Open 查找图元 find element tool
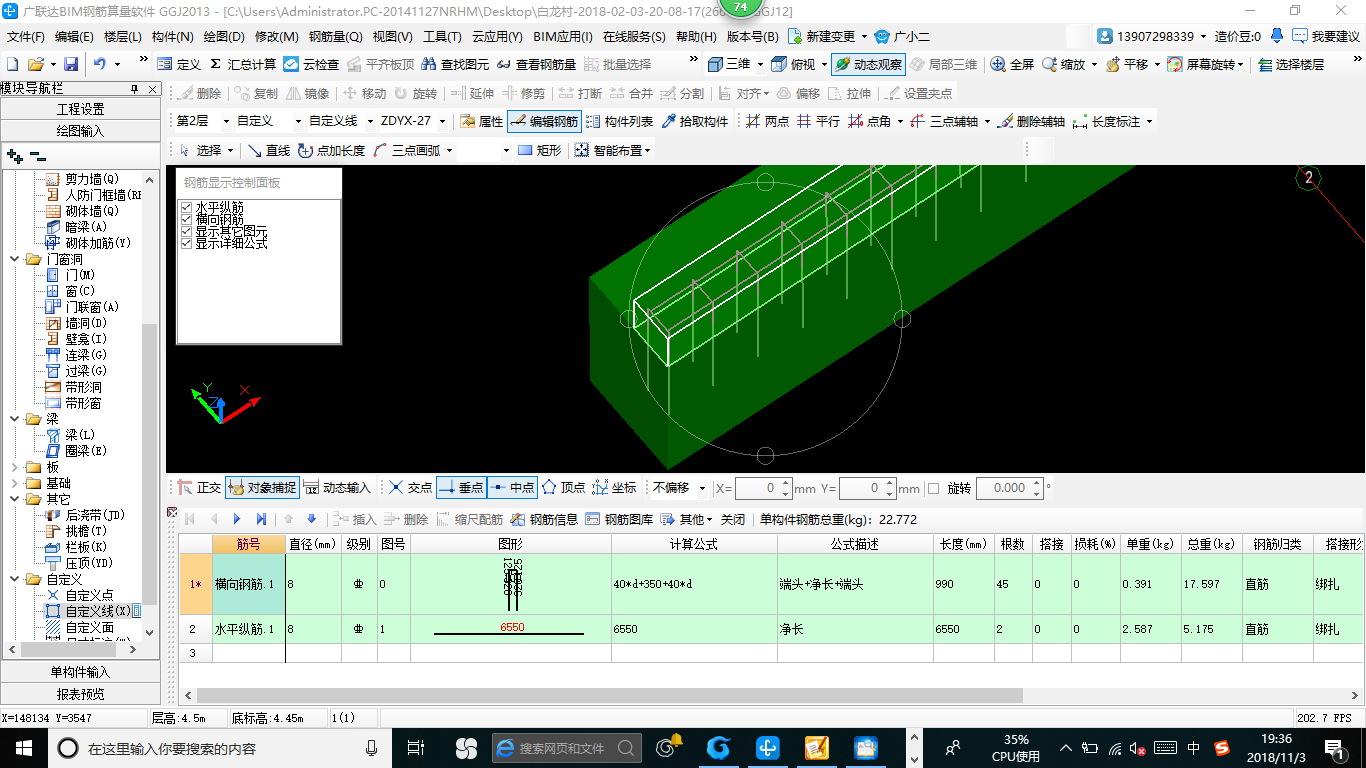1366x768 pixels. click(x=455, y=64)
